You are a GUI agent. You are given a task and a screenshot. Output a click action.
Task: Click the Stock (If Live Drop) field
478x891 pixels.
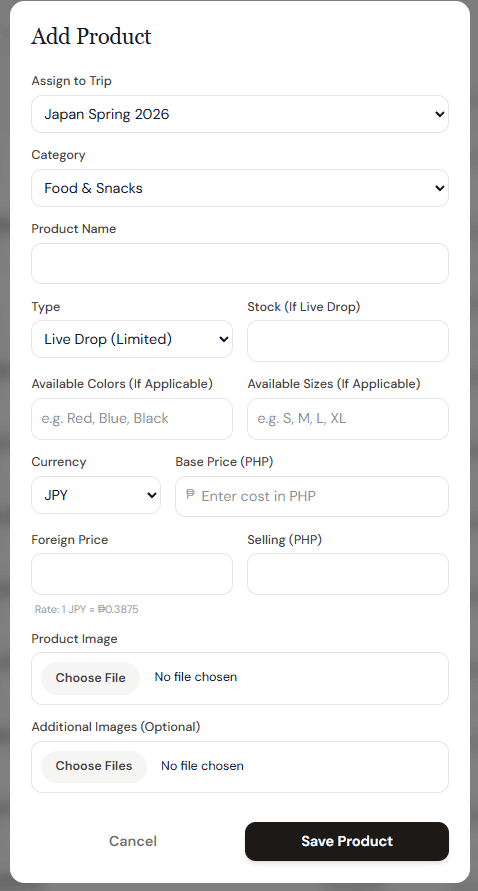[348, 341]
